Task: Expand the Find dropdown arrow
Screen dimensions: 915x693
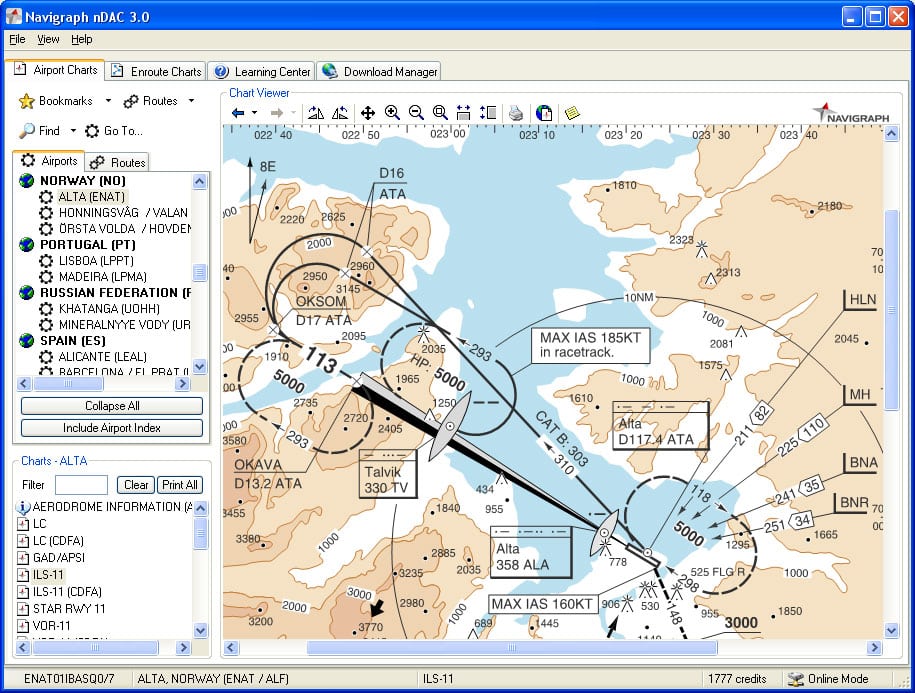Action: (73, 131)
